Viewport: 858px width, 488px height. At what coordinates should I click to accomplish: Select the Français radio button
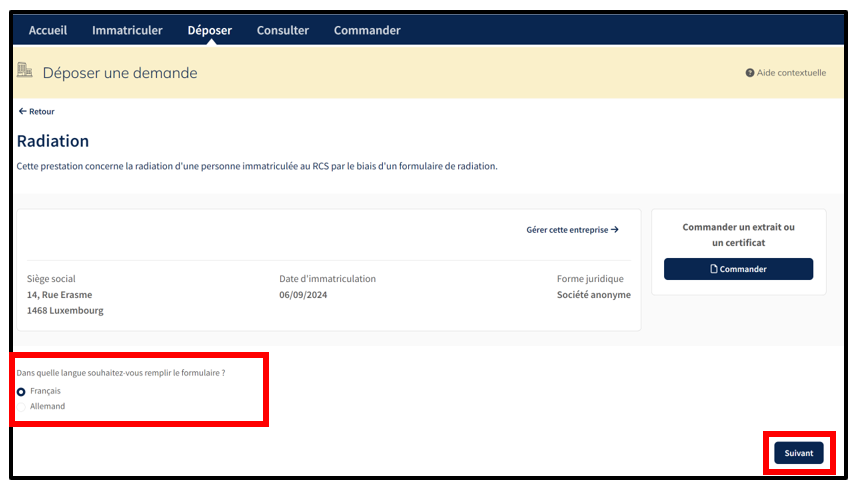pyautogui.click(x=21, y=391)
